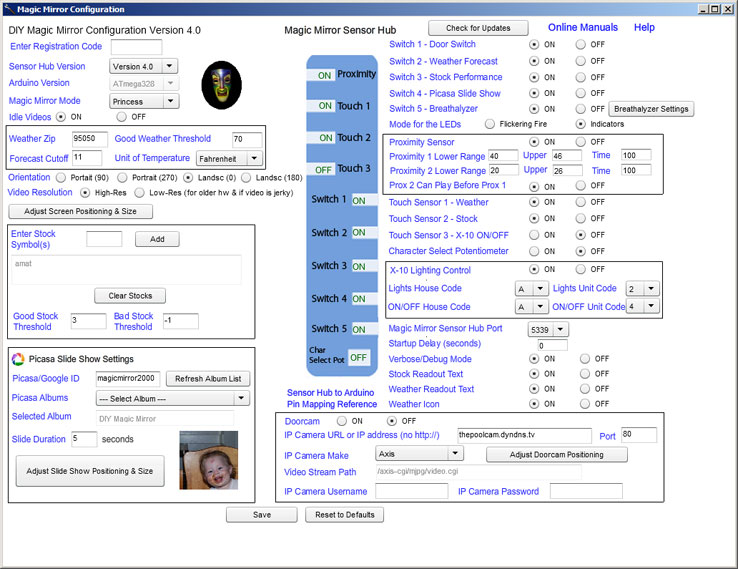
Task: Open Breathalyzer Settings
Action: click(x=651, y=109)
